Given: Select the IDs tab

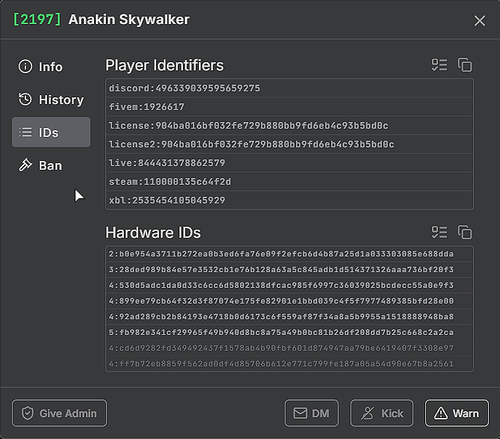Looking at the screenshot, I should pos(51,132).
